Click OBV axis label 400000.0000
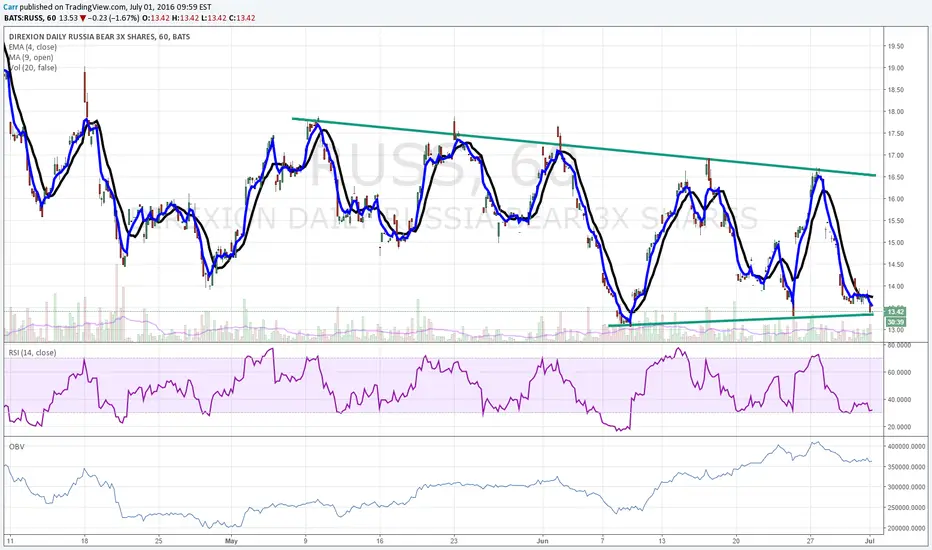The image size is (932, 550). [x=906, y=446]
